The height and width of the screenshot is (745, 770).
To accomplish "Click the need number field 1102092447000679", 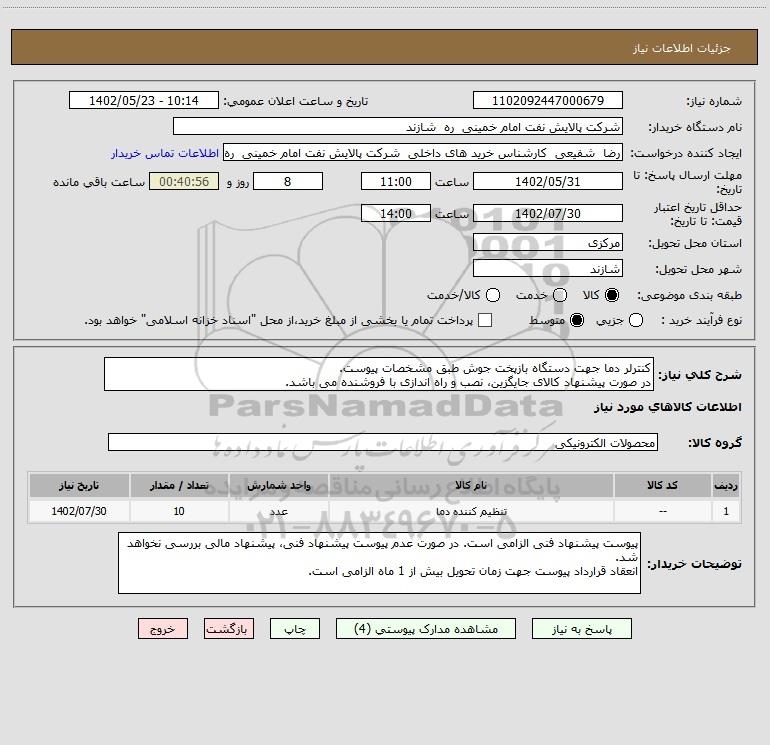I will pyautogui.click(x=548, y=100).
